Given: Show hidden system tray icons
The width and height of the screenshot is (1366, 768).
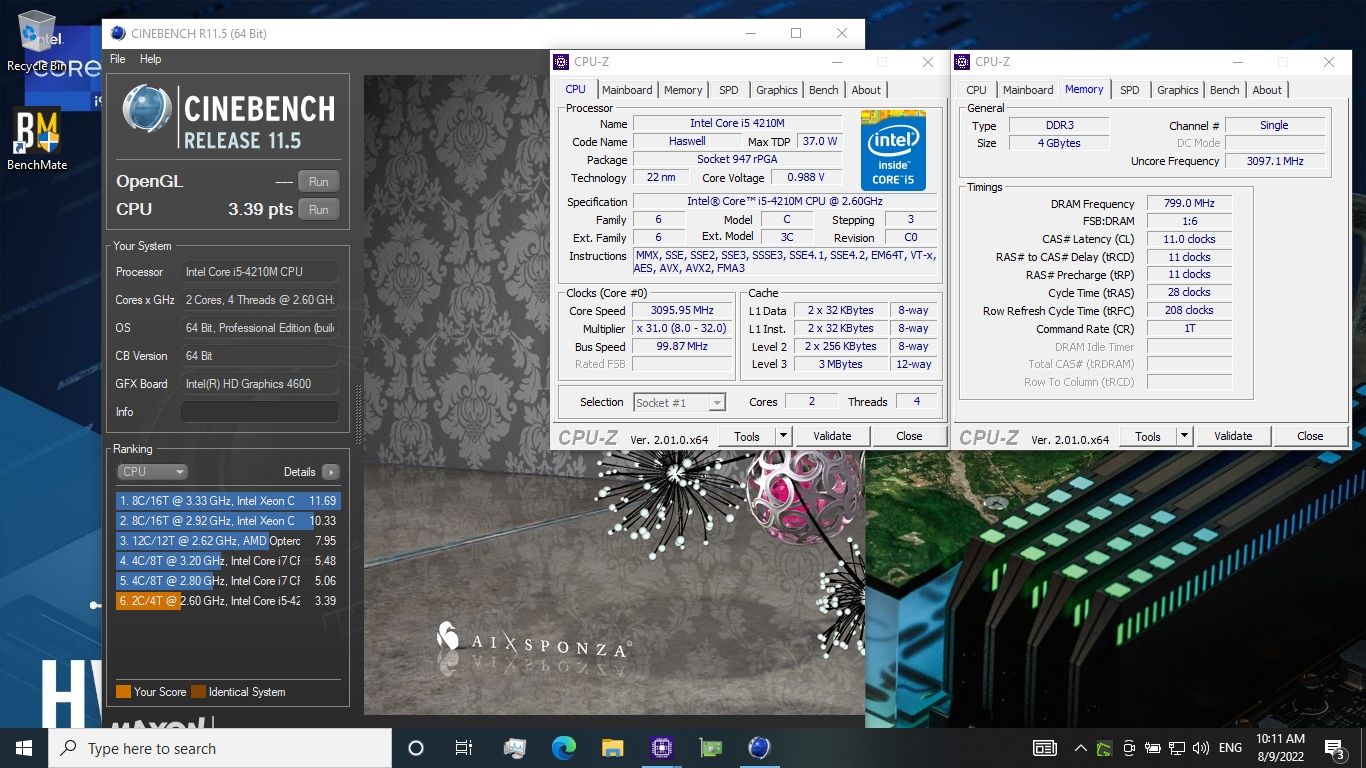Looking at the screenshot, I should coord(1081,748).
